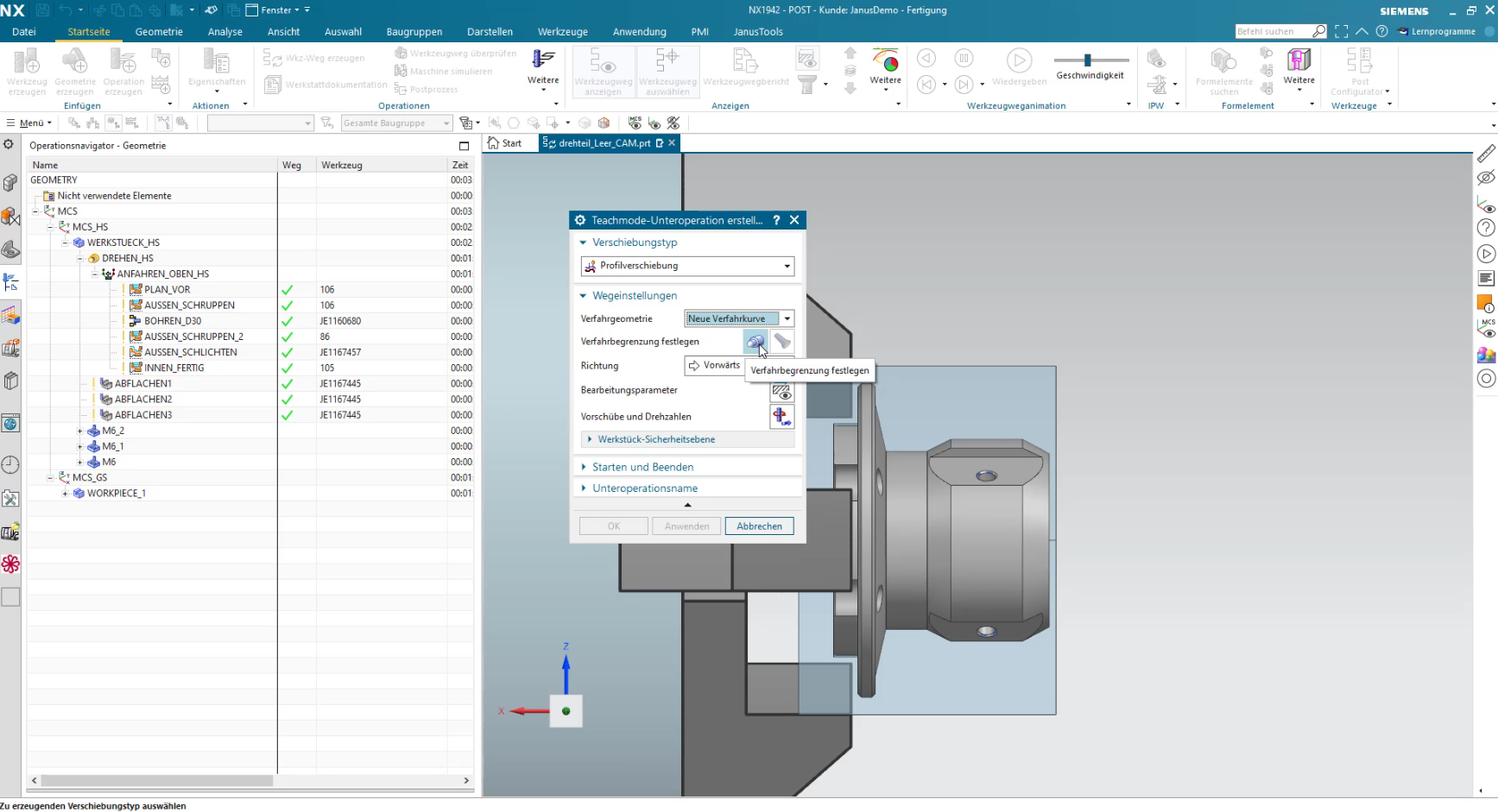Open the JanusTools ribbon tab
The image size is (1498, 812).
(x=758, y=32)
